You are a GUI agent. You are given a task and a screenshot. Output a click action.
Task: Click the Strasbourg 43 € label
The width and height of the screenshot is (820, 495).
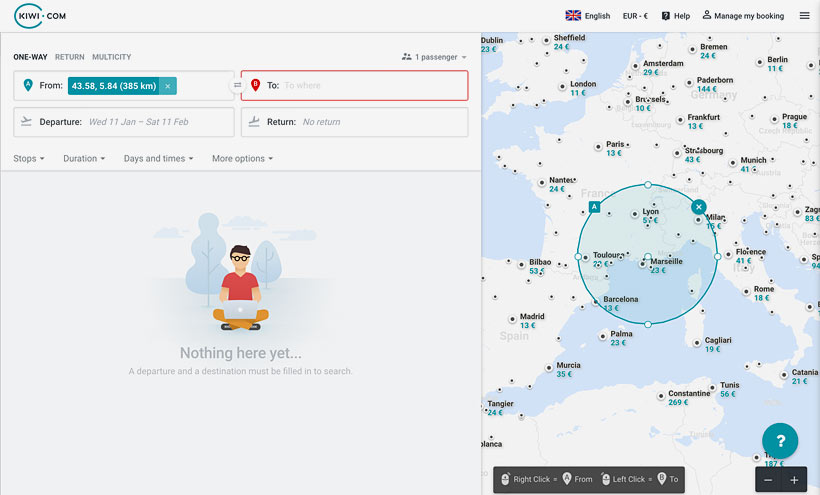[704, 155]
